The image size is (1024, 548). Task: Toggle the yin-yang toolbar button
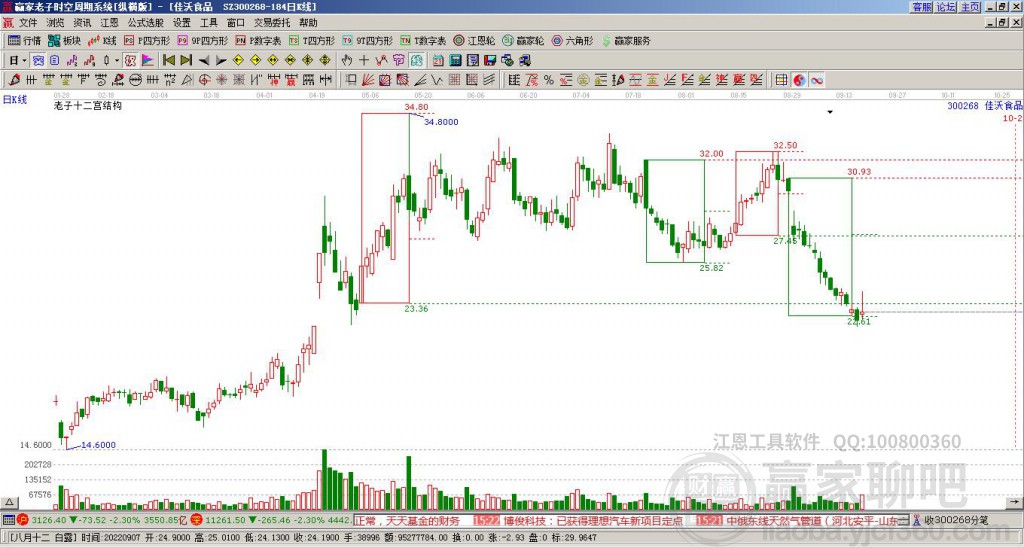point(799,80)
